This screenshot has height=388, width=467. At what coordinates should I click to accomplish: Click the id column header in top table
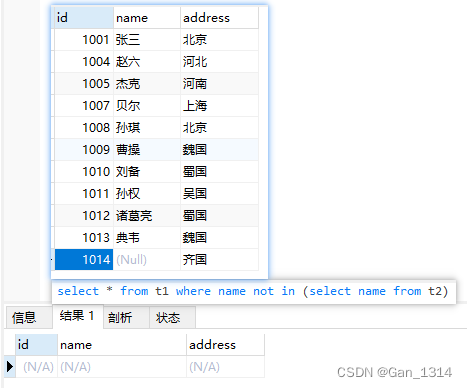click(x=84, y=18)
